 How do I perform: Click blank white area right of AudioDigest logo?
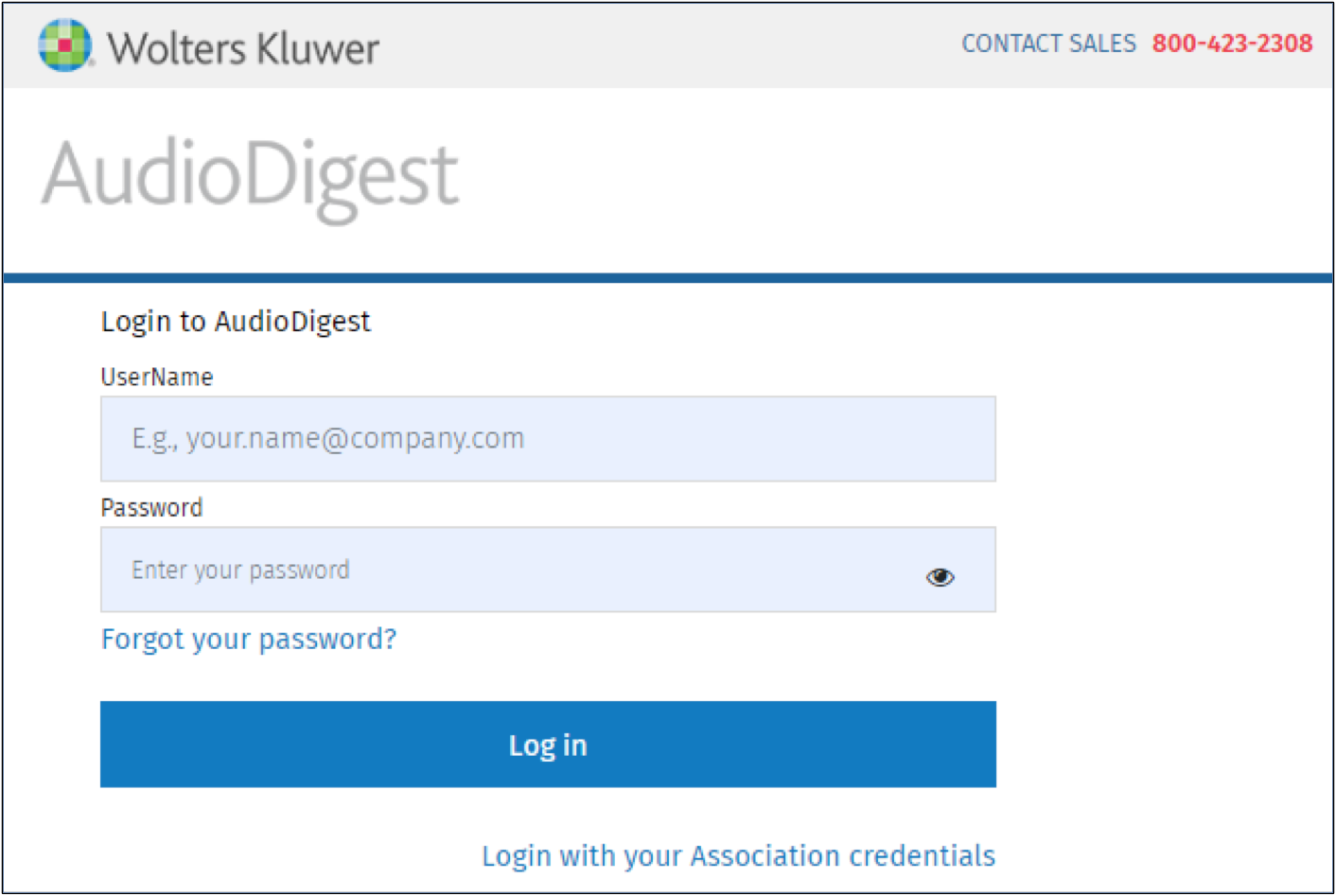[x=889, y=180]
